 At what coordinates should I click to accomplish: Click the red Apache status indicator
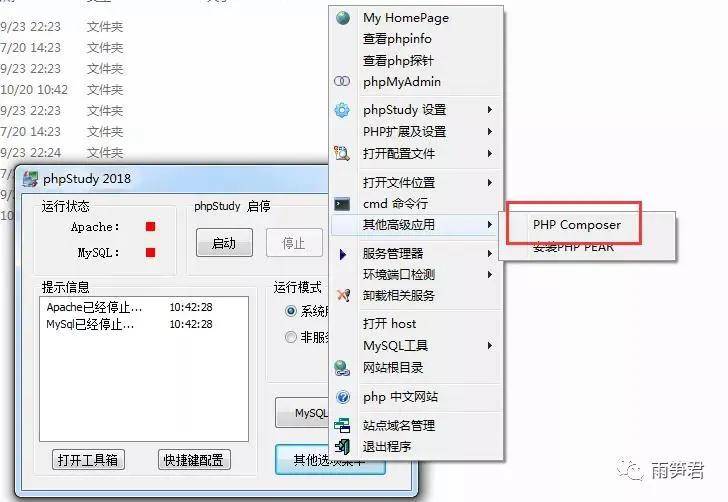click(x=150, y=227)
